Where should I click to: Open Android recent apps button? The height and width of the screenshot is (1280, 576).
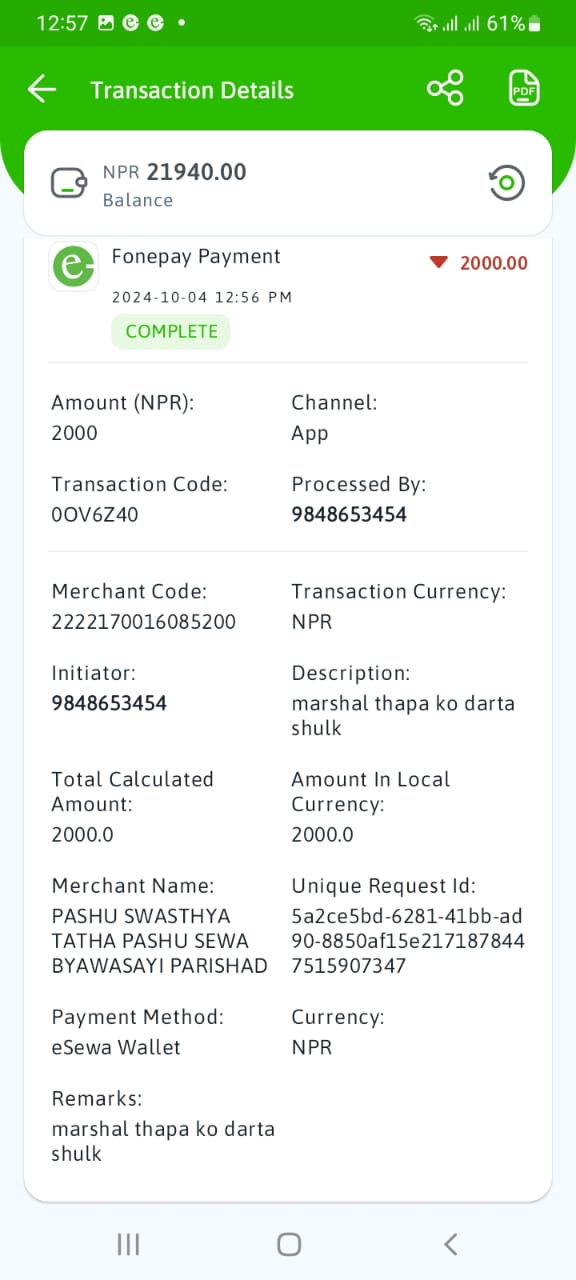point(128,1244)
